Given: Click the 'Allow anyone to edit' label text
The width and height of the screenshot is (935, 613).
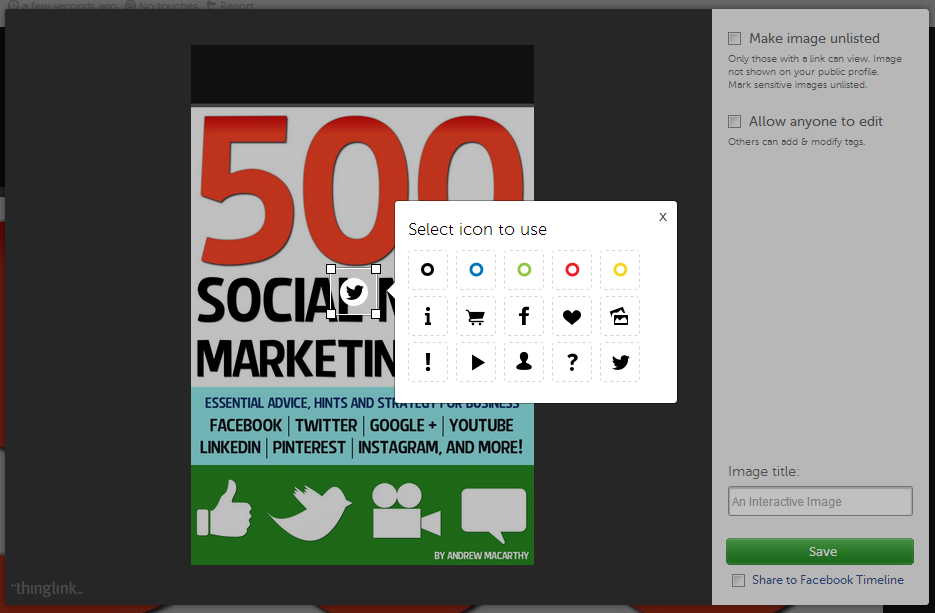Looking at the screenshot, I should tap(816, 122).
